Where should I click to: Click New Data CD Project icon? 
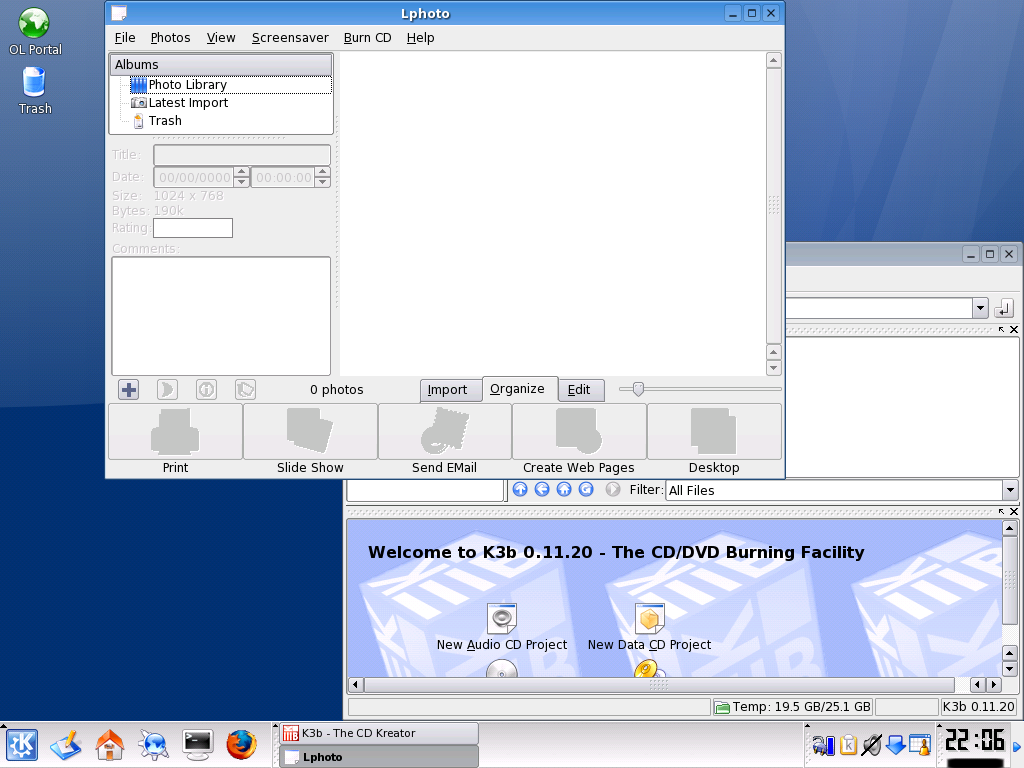tap(649, 618)
